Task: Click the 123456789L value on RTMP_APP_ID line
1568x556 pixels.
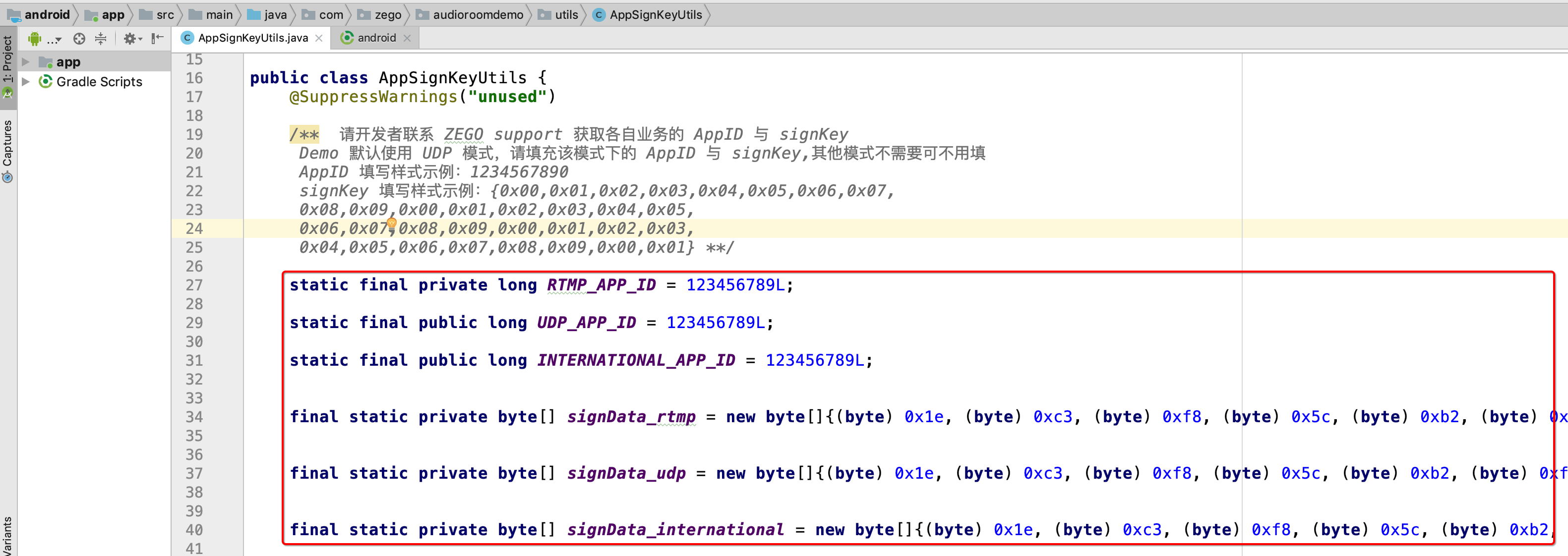Action: click(x=735, y=285)
